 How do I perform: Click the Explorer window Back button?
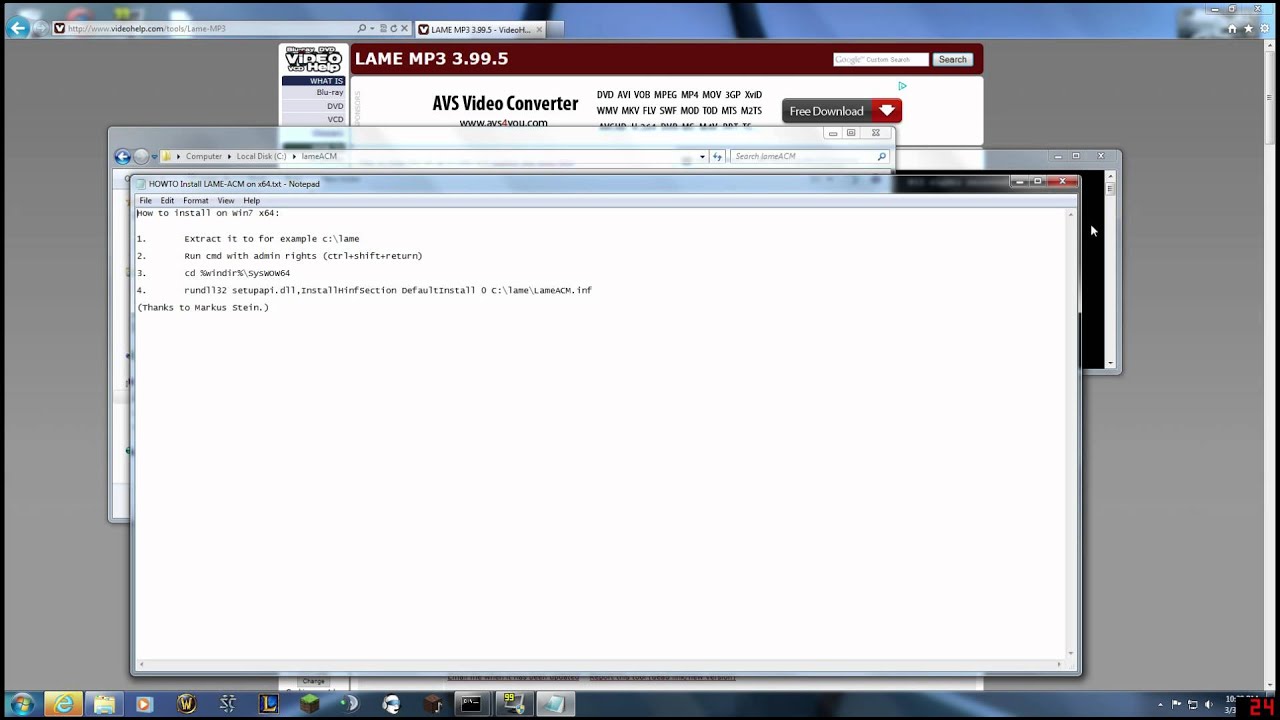(x=122, y=156)
